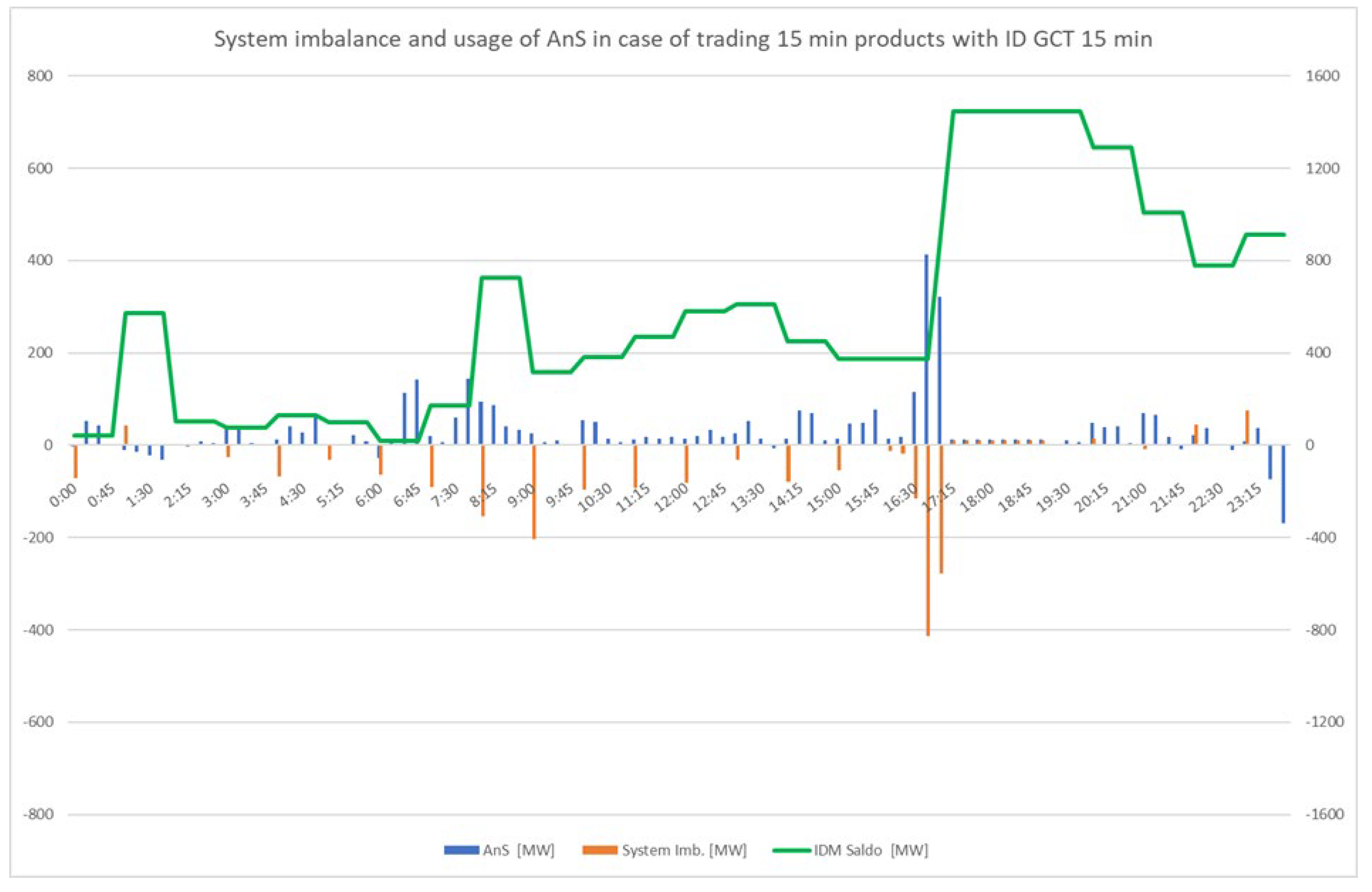Click the orange System Imb. legend swatch
This screenshot has height=892, width=1372.
point(599,850)
